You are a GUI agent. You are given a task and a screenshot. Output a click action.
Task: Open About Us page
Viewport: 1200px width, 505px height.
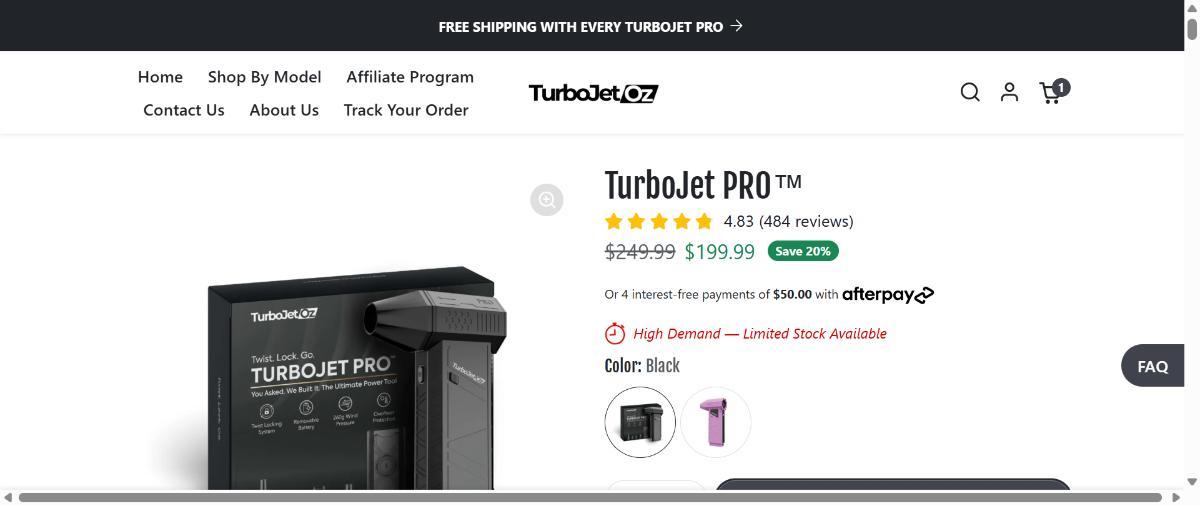tap(284, 110)
